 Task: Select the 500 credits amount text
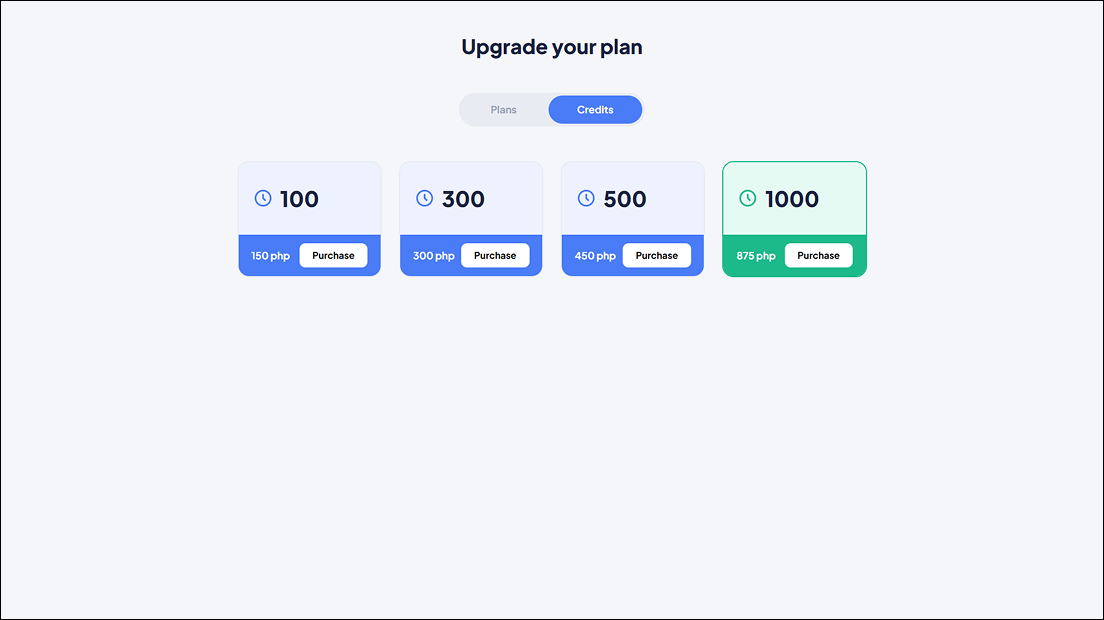[x=625, y=199]
